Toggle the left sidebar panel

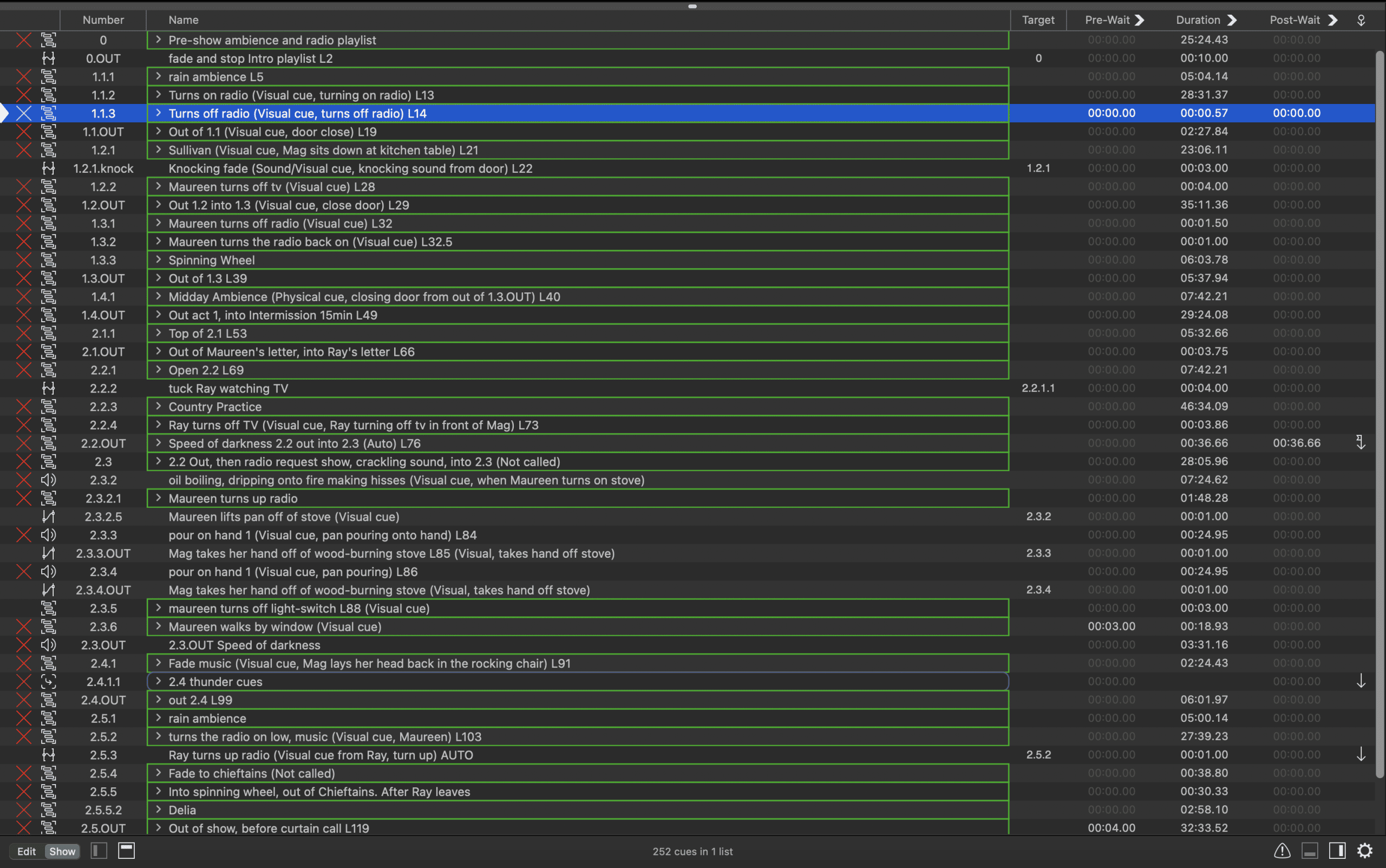tap(99, 851)
